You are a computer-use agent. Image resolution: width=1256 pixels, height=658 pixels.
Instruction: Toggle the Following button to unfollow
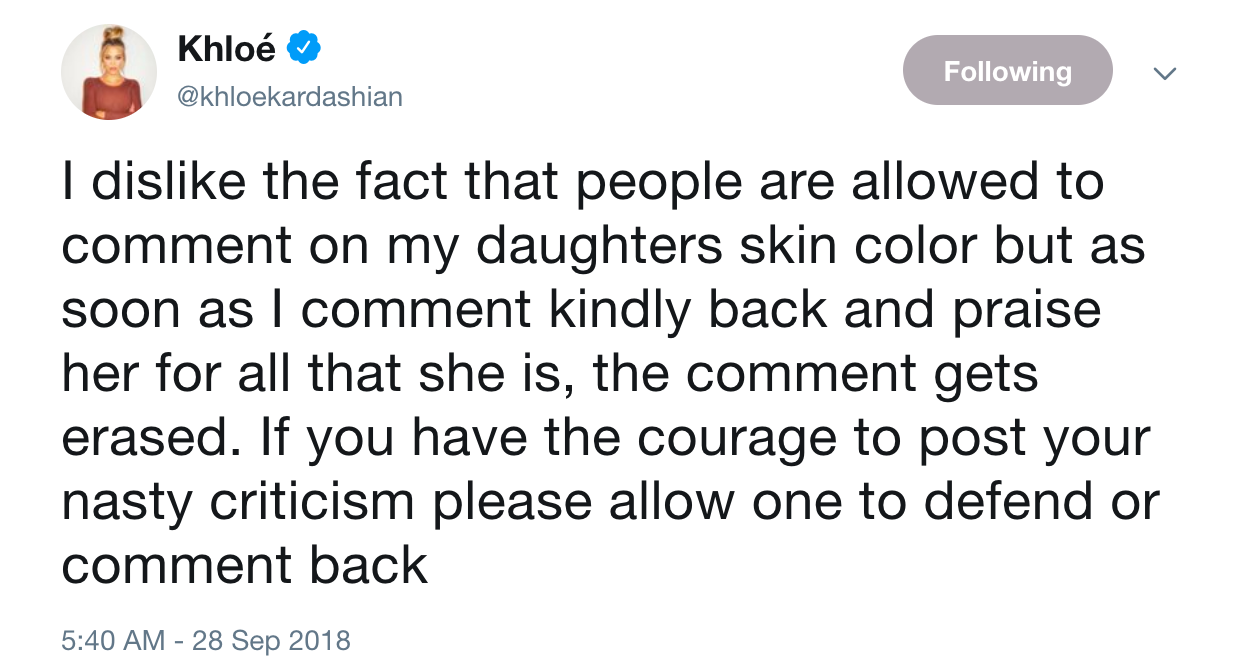click(1007, 70)
